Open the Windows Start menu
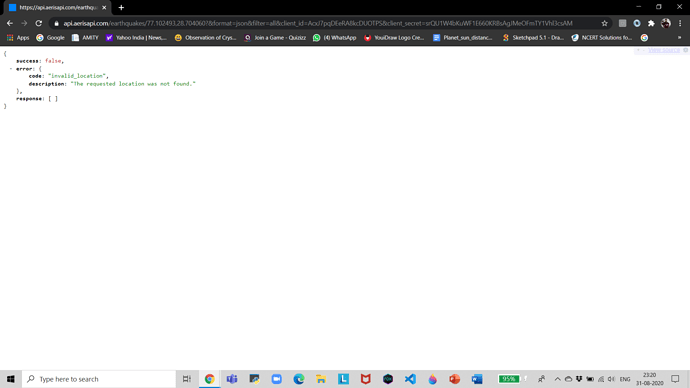This screenshot has height=388, width=690. (x=11, y=379)
